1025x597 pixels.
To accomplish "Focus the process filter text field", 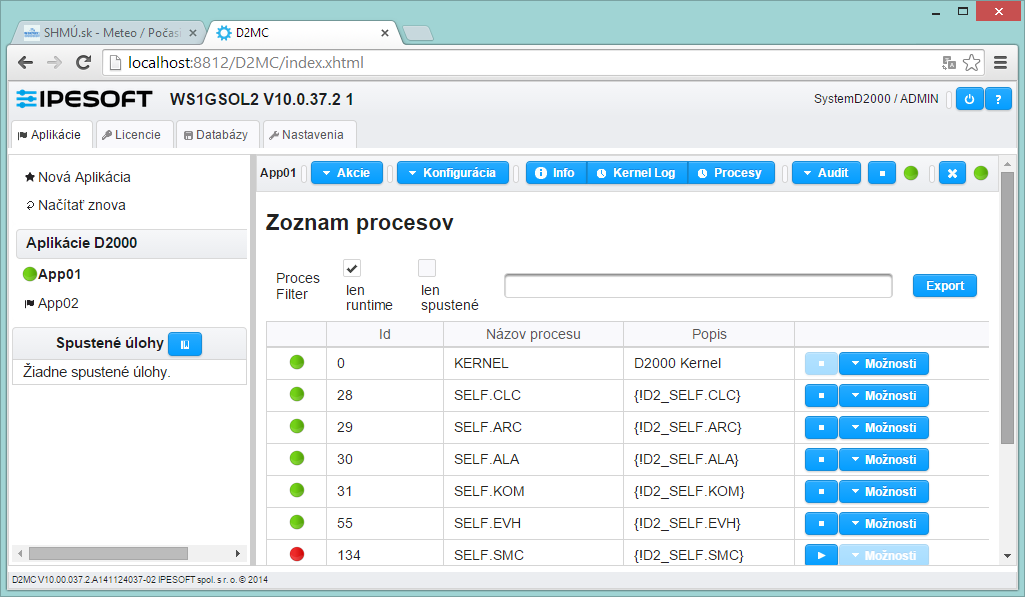I will [x=698, y=286].
